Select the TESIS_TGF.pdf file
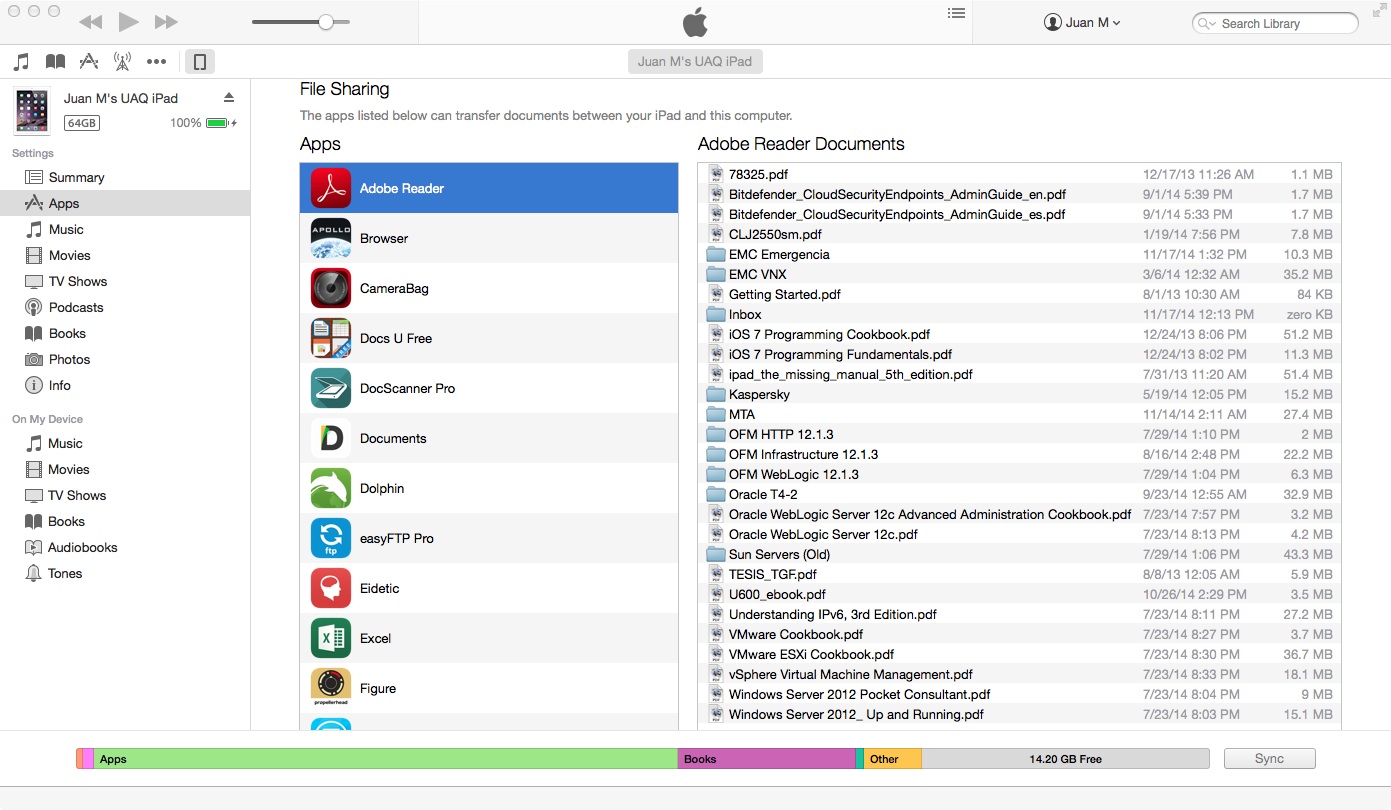Image resolution: width=1391 pixels, height=810 pixels. (1019, 574)
